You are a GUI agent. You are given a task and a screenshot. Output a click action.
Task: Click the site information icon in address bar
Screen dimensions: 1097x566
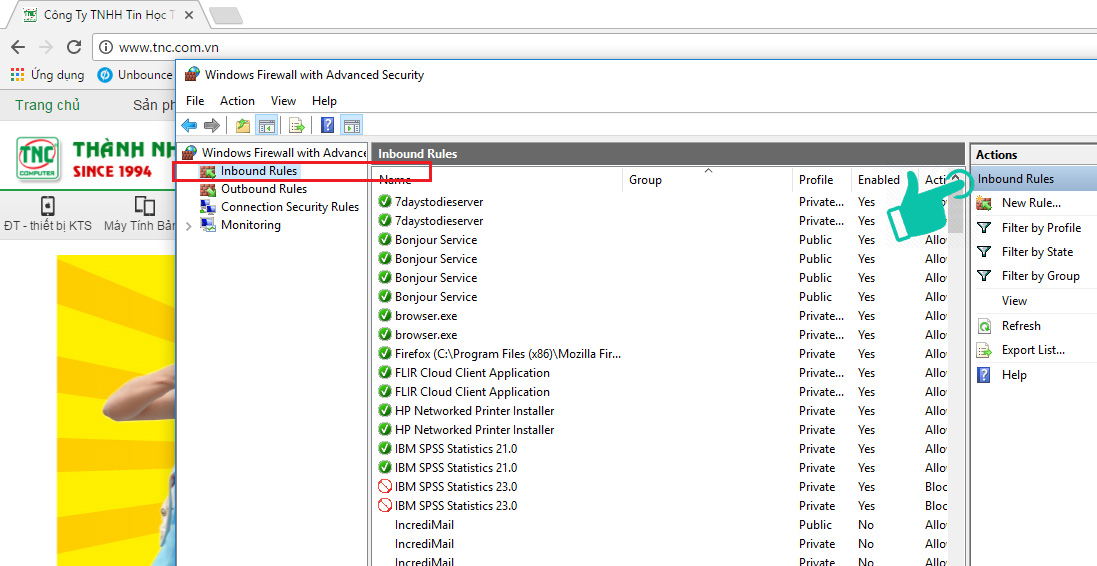click(105, 48)
